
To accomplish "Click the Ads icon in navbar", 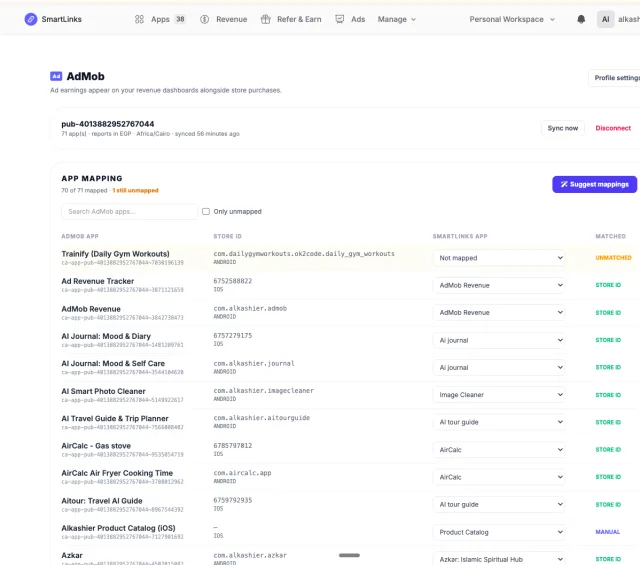I will click(x=340, y=19).
